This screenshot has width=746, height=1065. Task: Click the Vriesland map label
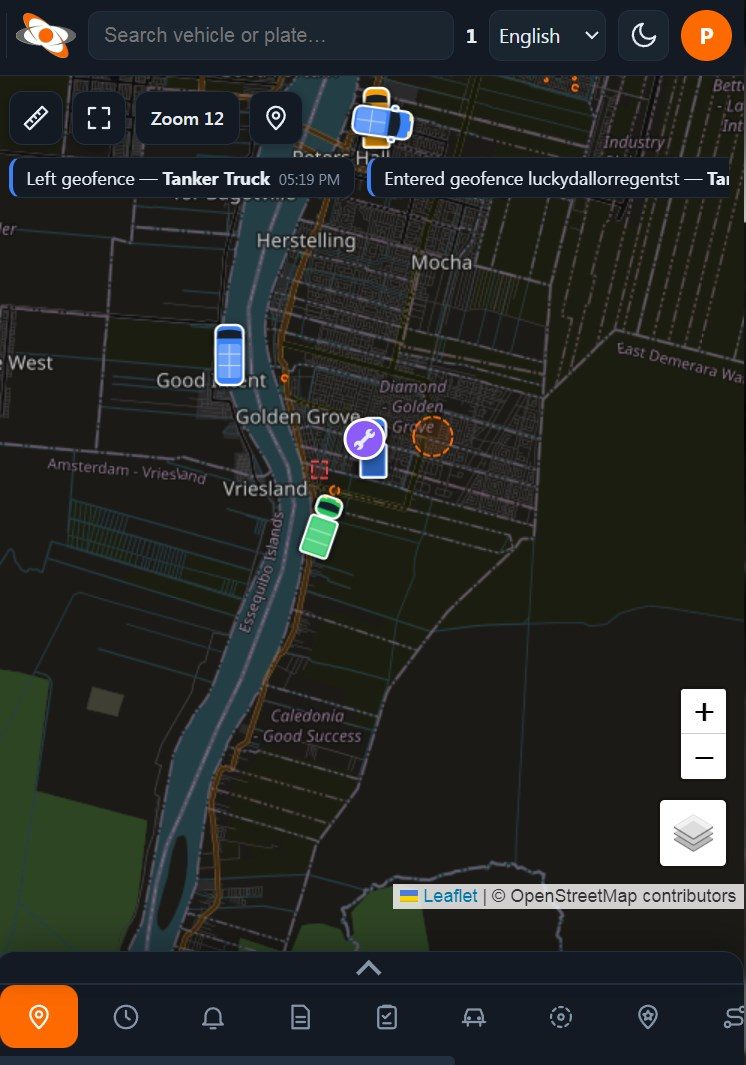coord(265,488)
